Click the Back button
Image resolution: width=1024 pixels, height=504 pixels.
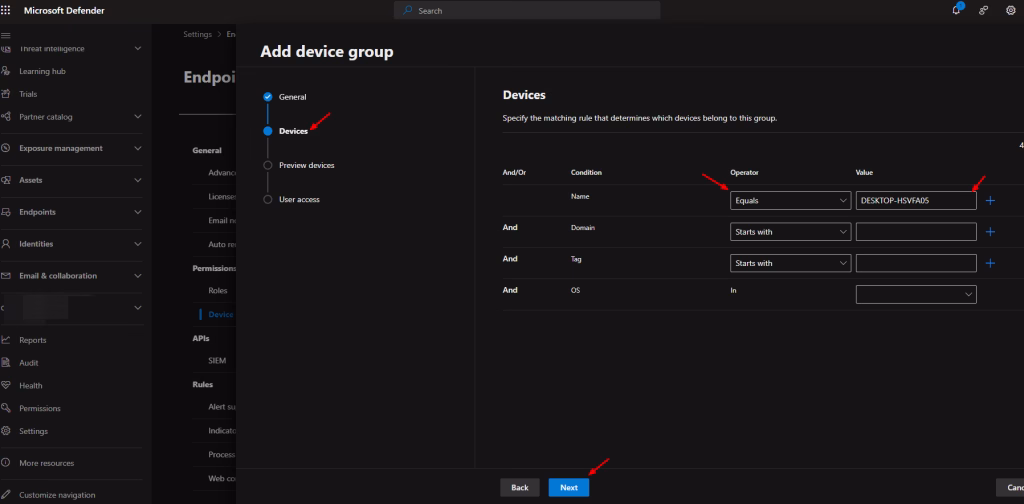(x=520, y=488)
